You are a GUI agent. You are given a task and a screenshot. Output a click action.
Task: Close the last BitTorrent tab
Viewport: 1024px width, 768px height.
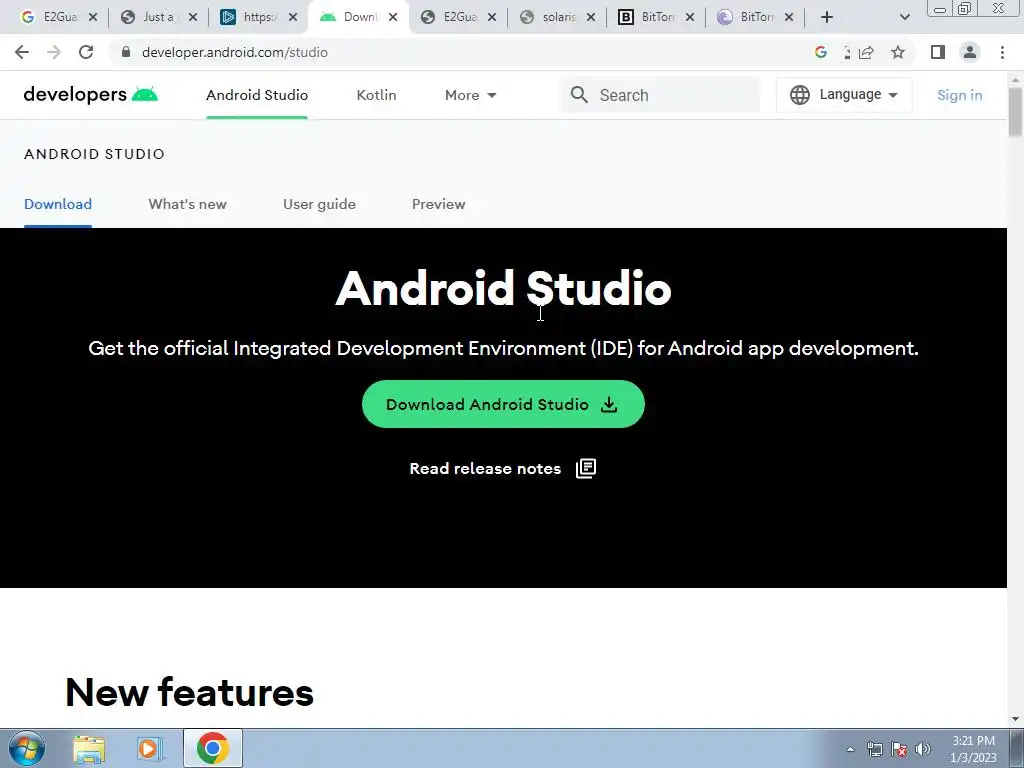[x=789, y=18]
